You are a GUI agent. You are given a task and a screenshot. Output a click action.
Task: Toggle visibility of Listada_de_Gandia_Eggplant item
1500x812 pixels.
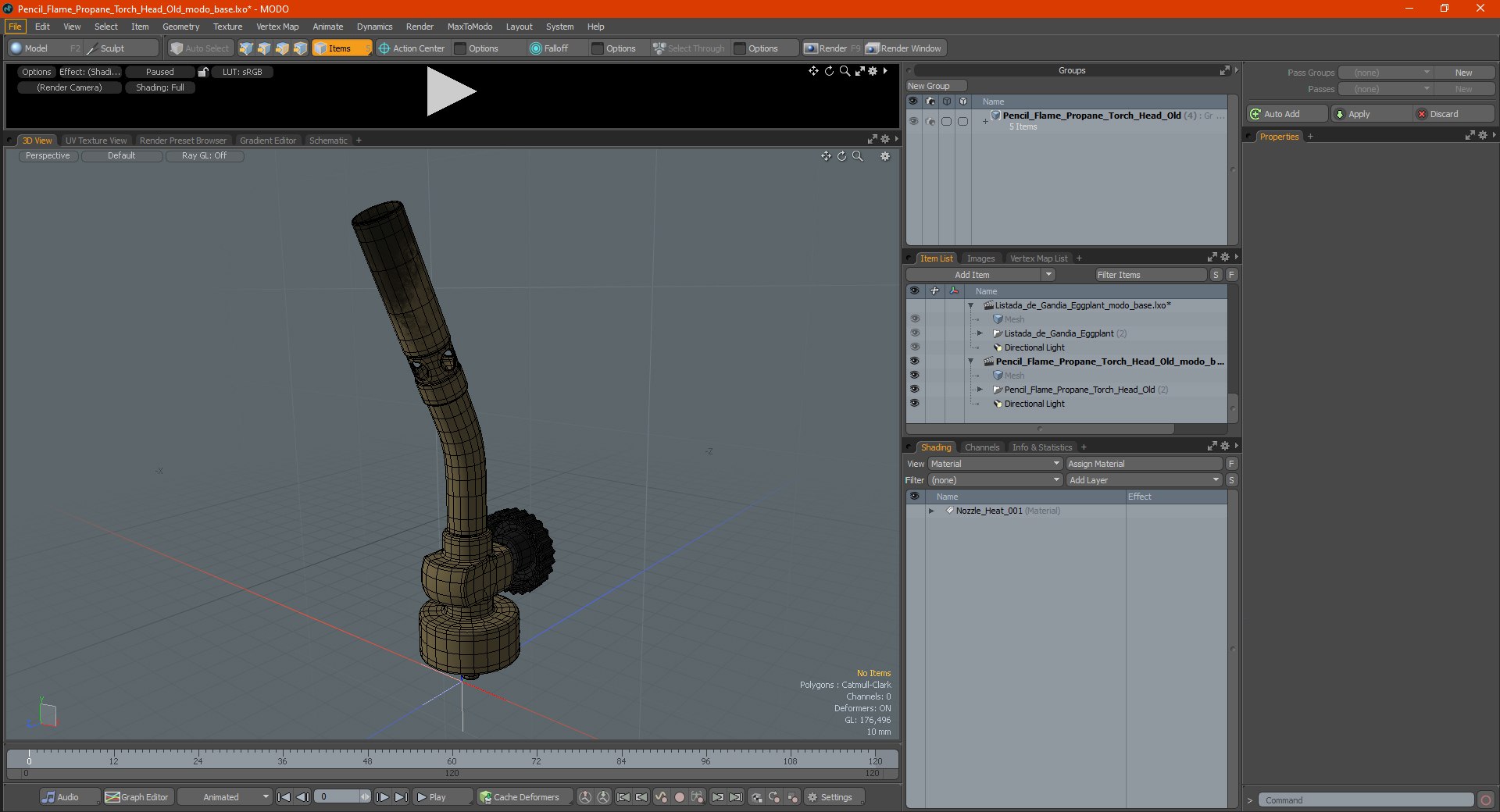click(914, 333)
